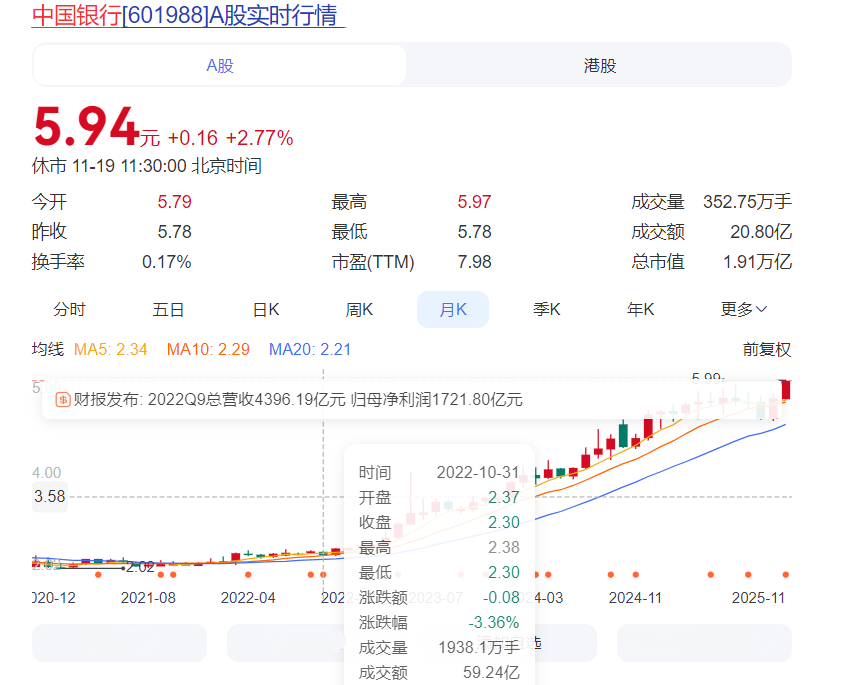Viewport: 844px width, 685px height.
Task: Select the 月K chart tab
Action: pyautogui.click(x=453, y=309)
